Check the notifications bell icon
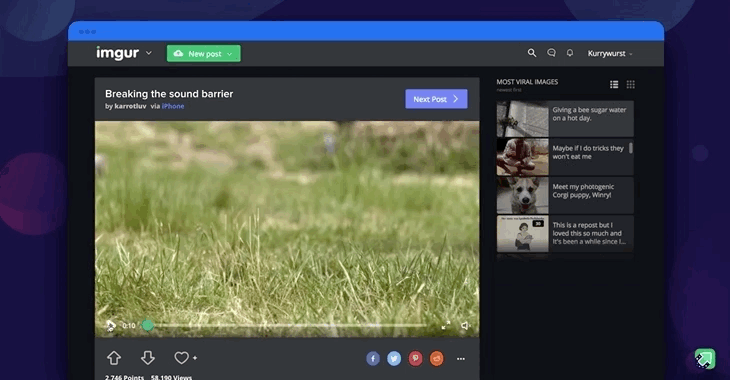Screen dimensions: 730x380 click(x=570, y=53)
